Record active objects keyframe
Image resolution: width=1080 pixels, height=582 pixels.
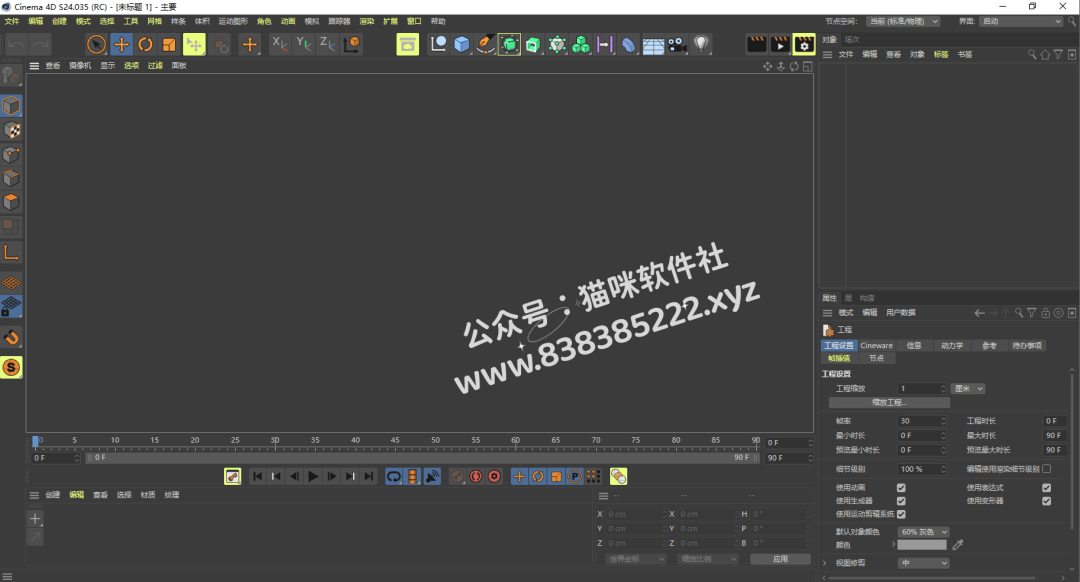[457, 477]
